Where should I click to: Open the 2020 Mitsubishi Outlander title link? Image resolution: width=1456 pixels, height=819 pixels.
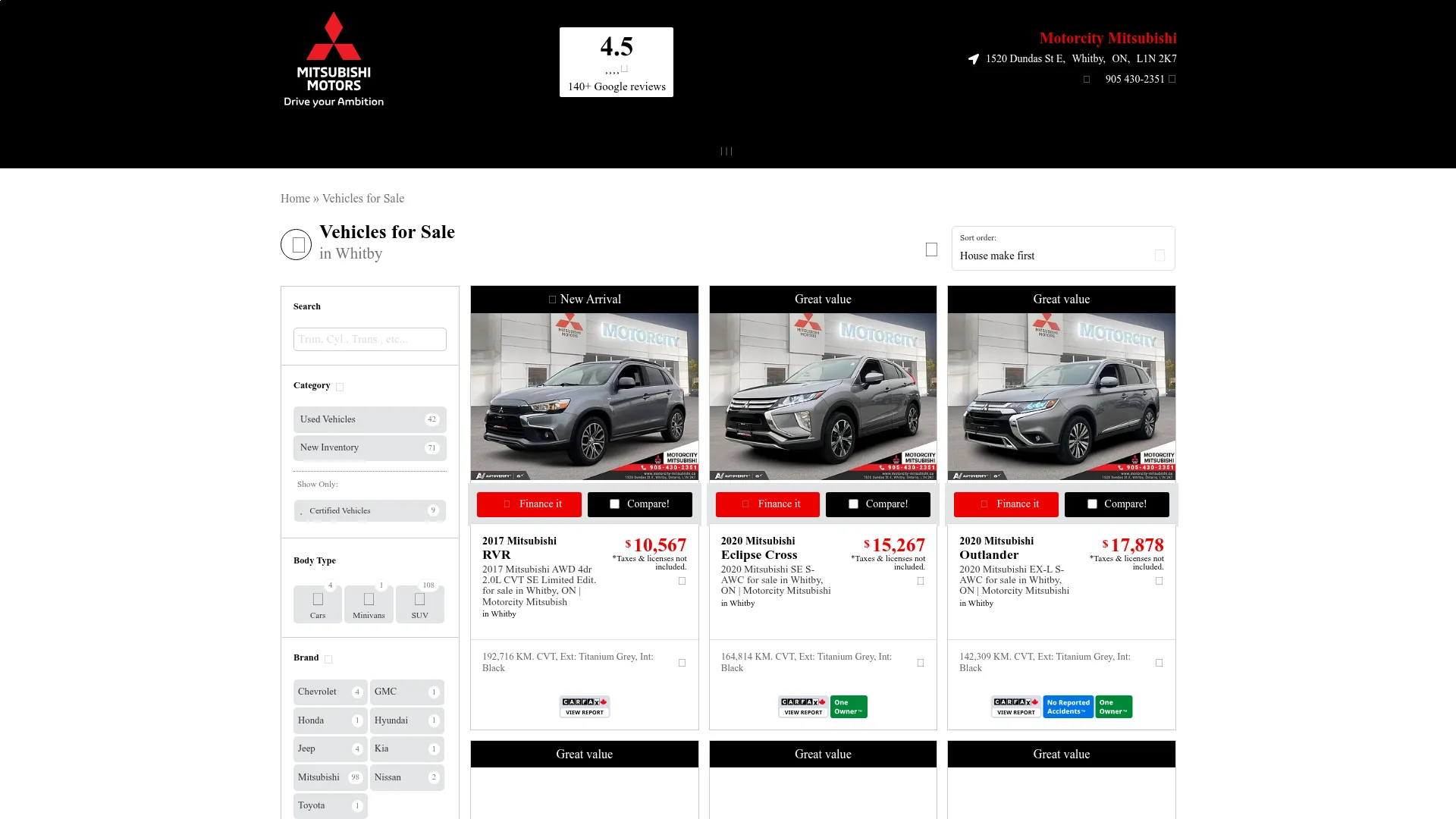coord(996,548)
